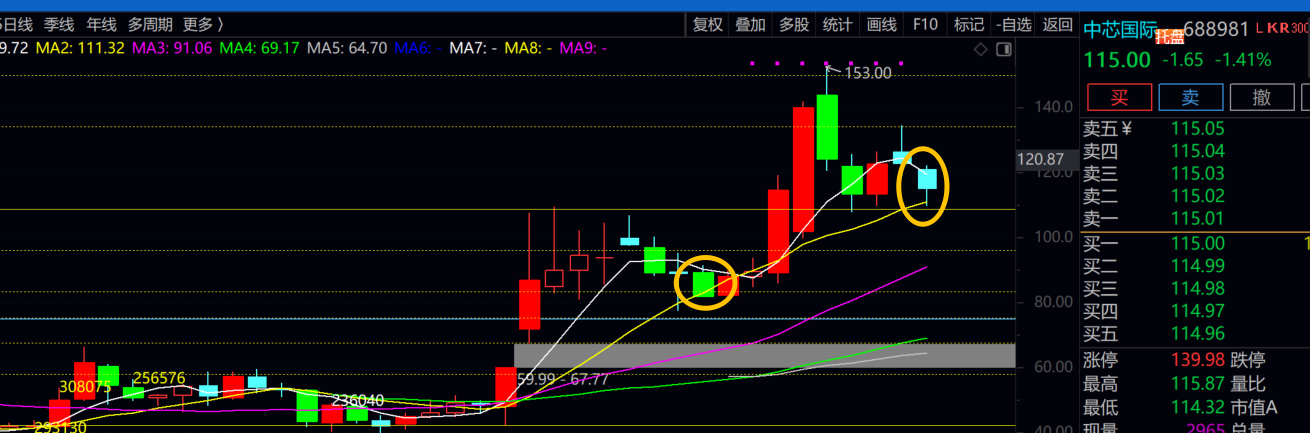Viewport: 1310px width, 433px height.
Task: Open the 多周期 multi-period view
Action: tap(150, 24)
